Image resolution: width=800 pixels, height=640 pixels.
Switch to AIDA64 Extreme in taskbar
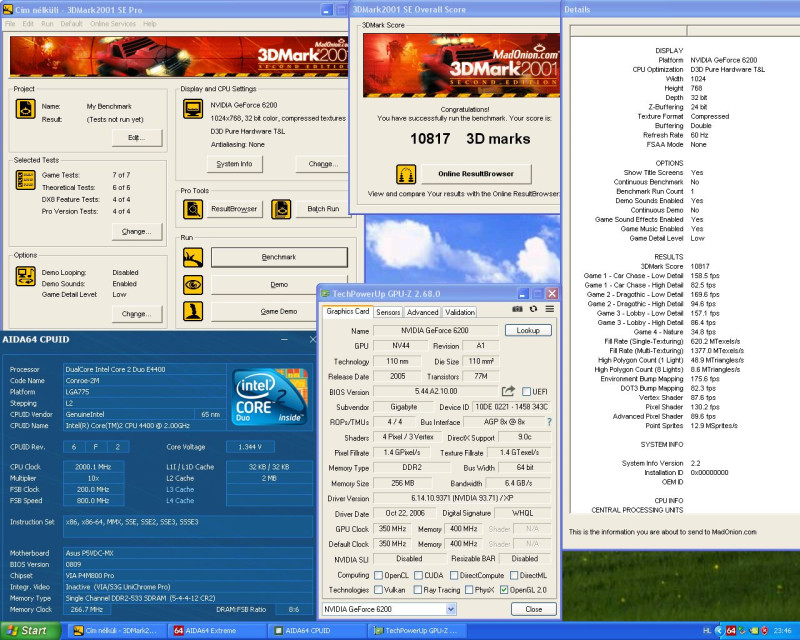pos(207,631)
